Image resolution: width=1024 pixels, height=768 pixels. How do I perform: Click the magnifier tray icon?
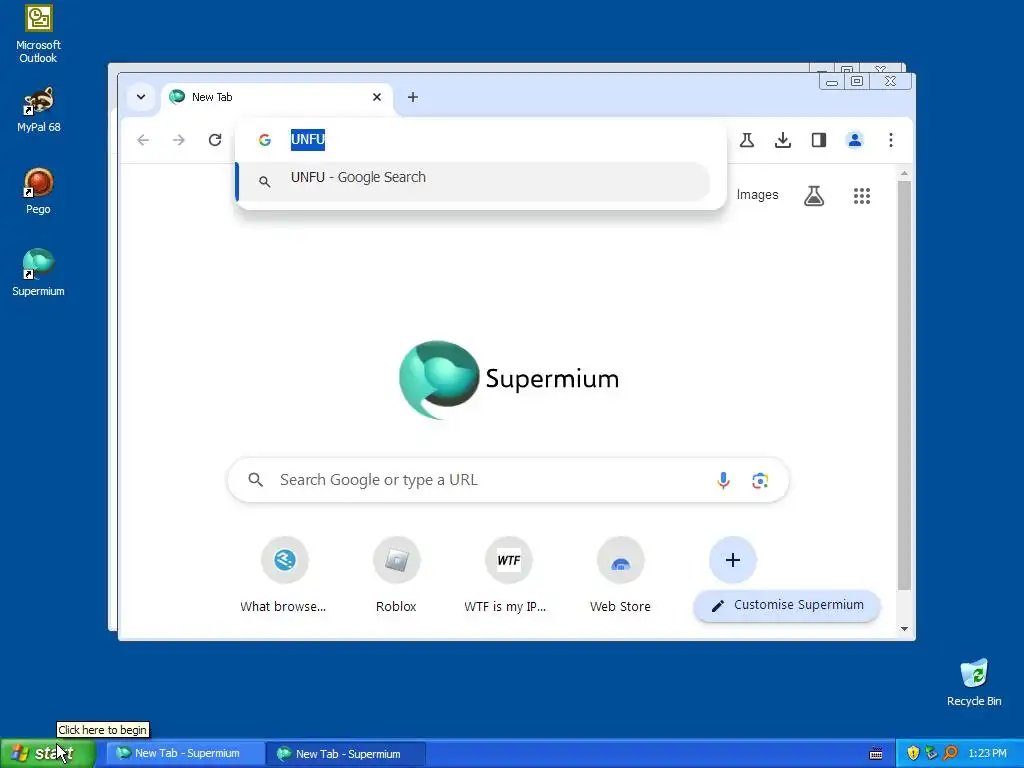coord(950,754)
